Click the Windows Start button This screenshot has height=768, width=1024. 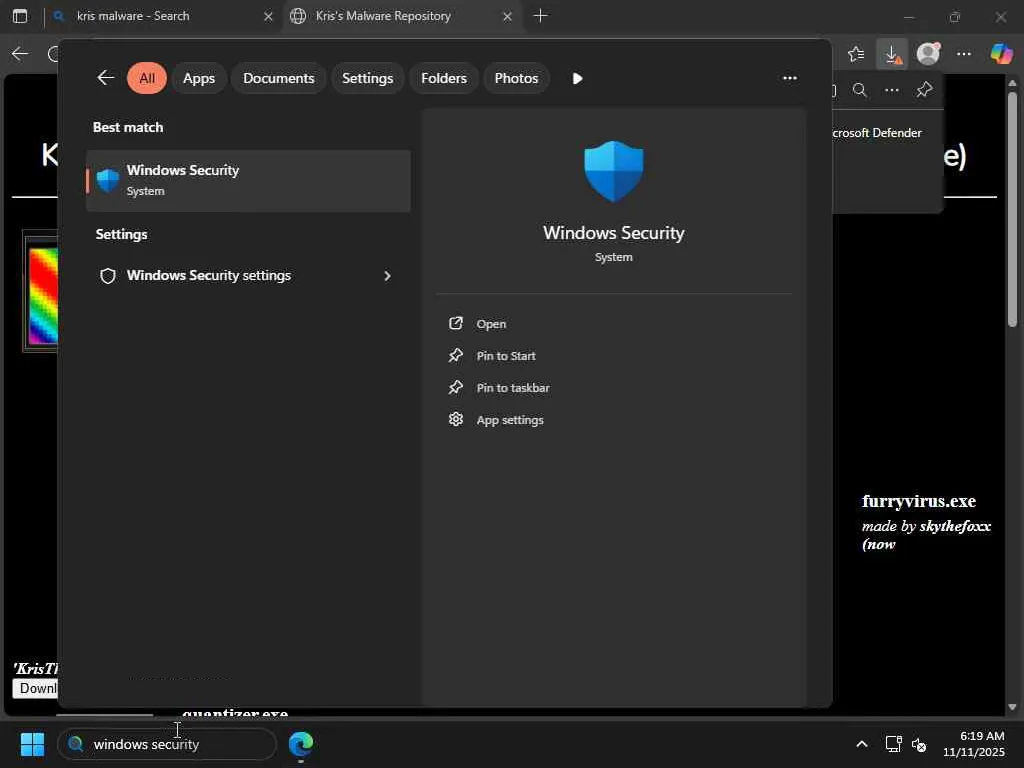tap(32, 744)
